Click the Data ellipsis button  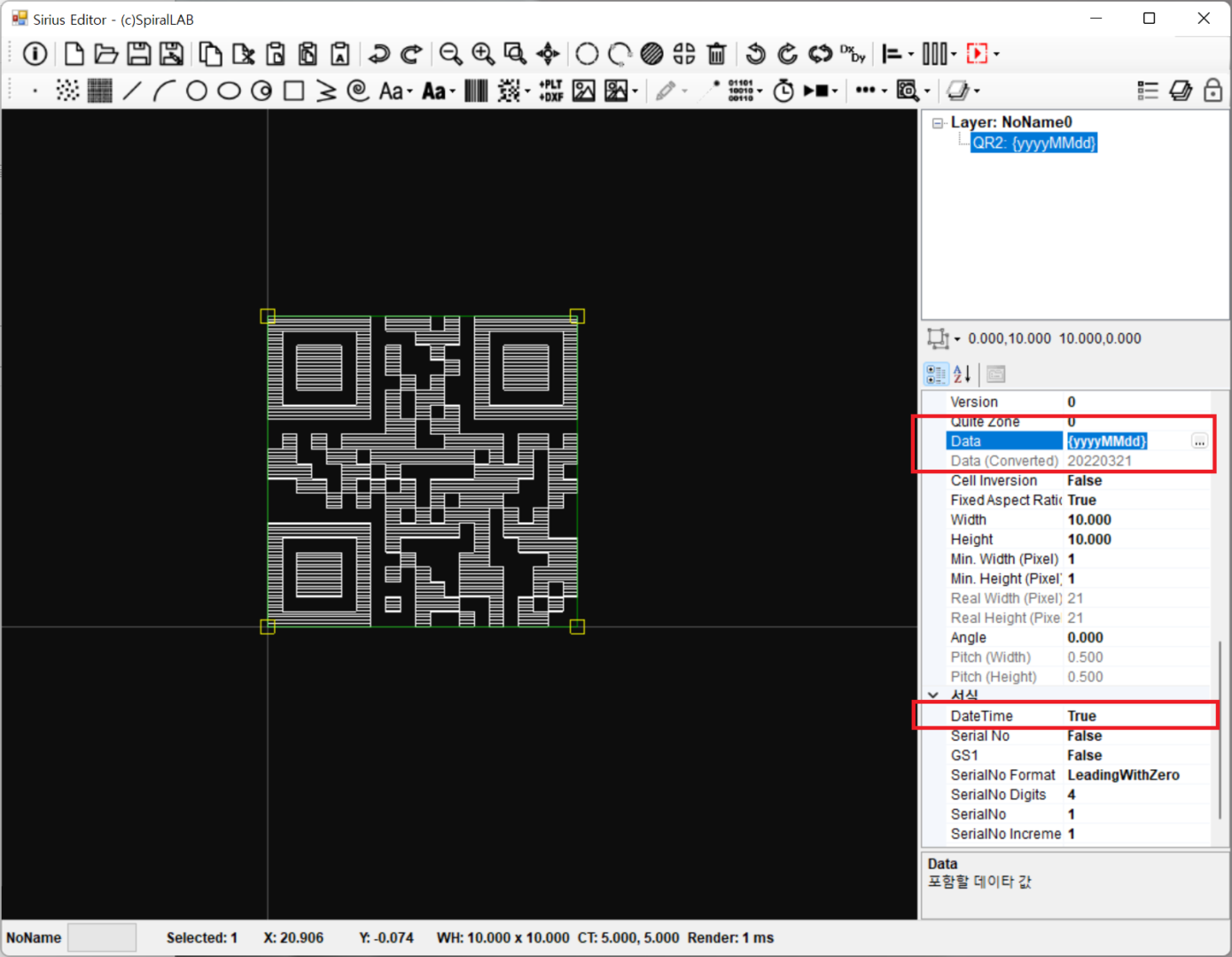[x=1199, y=441]
